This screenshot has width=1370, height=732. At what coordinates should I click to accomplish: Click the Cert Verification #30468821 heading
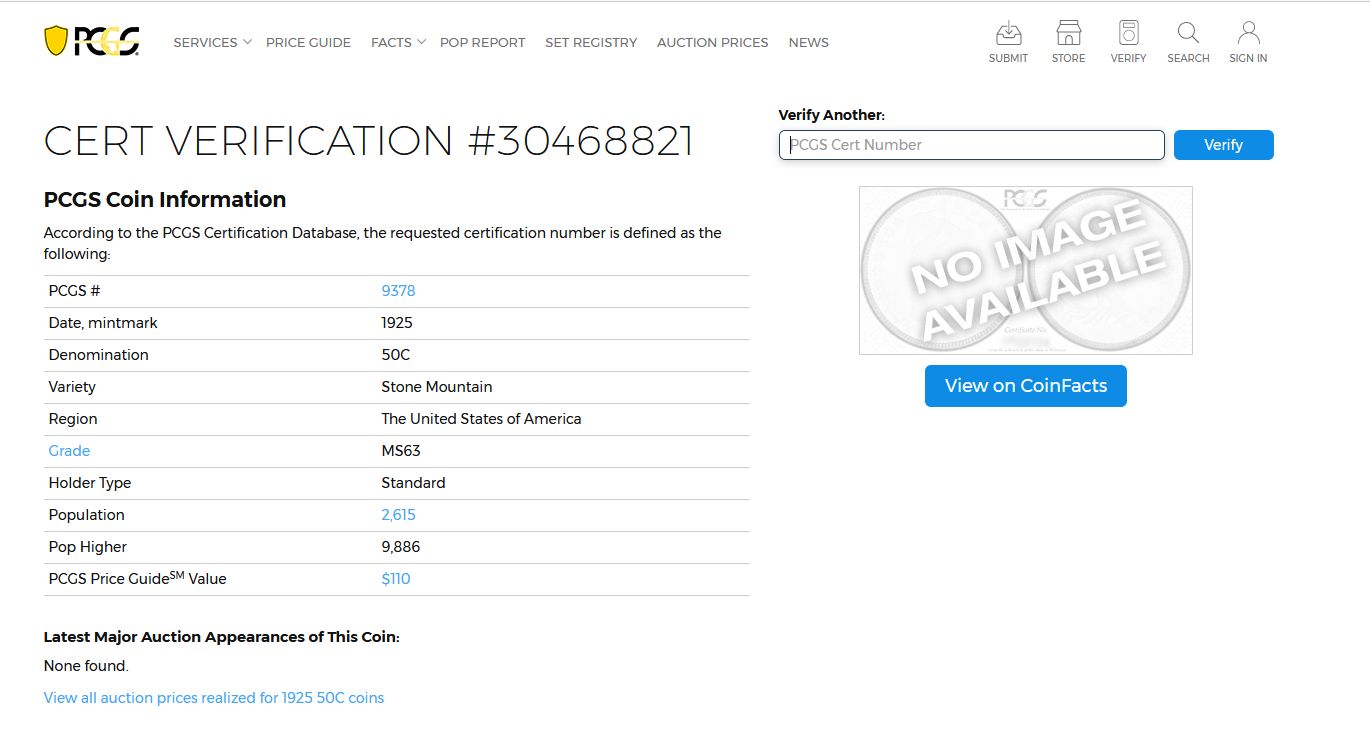(x=369, y=141)
